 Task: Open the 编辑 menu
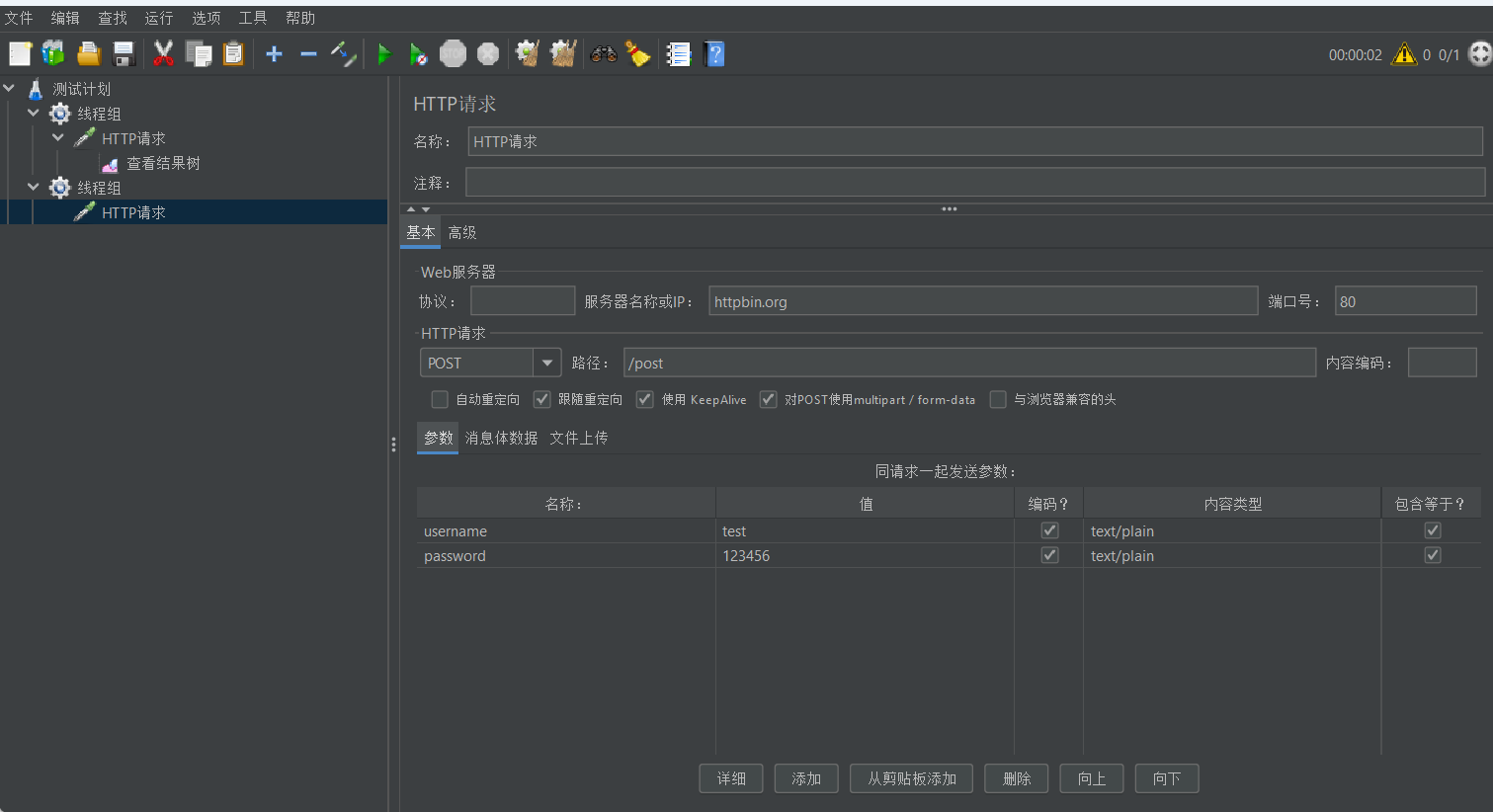(x=65, y=18)
